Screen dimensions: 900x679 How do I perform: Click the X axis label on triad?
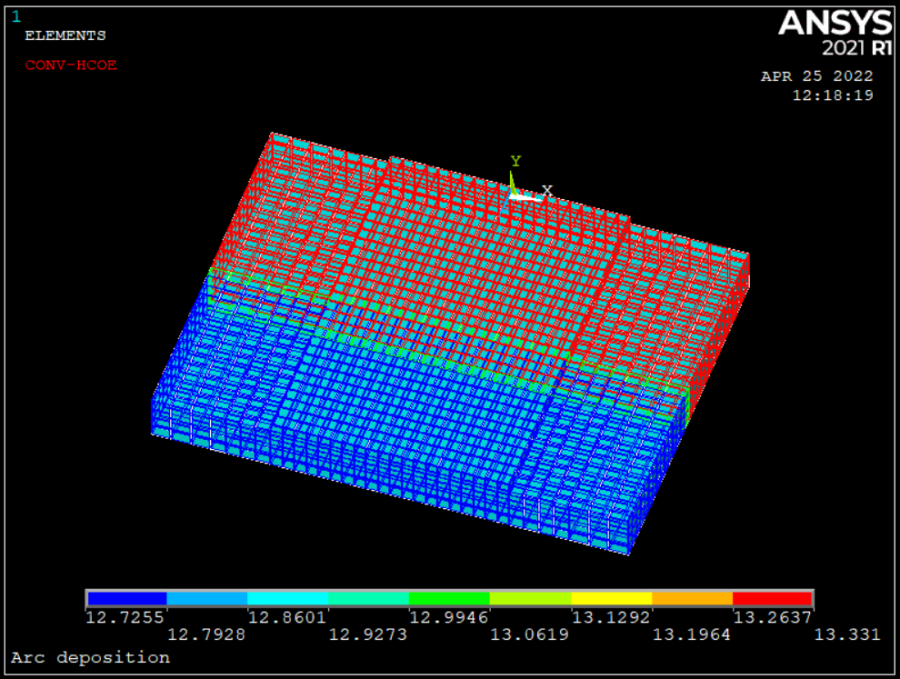tap(547, 190)
